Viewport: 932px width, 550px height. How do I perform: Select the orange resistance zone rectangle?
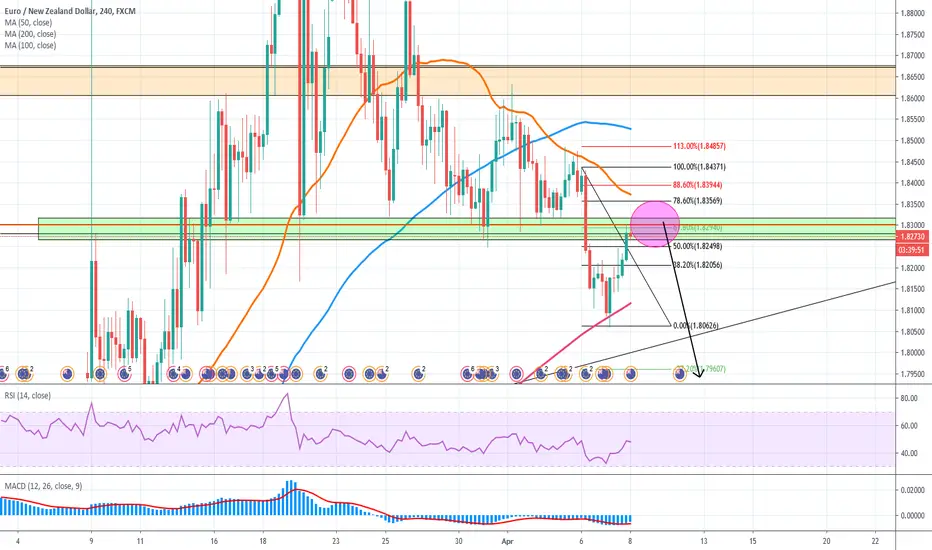(x=448, y=81)
